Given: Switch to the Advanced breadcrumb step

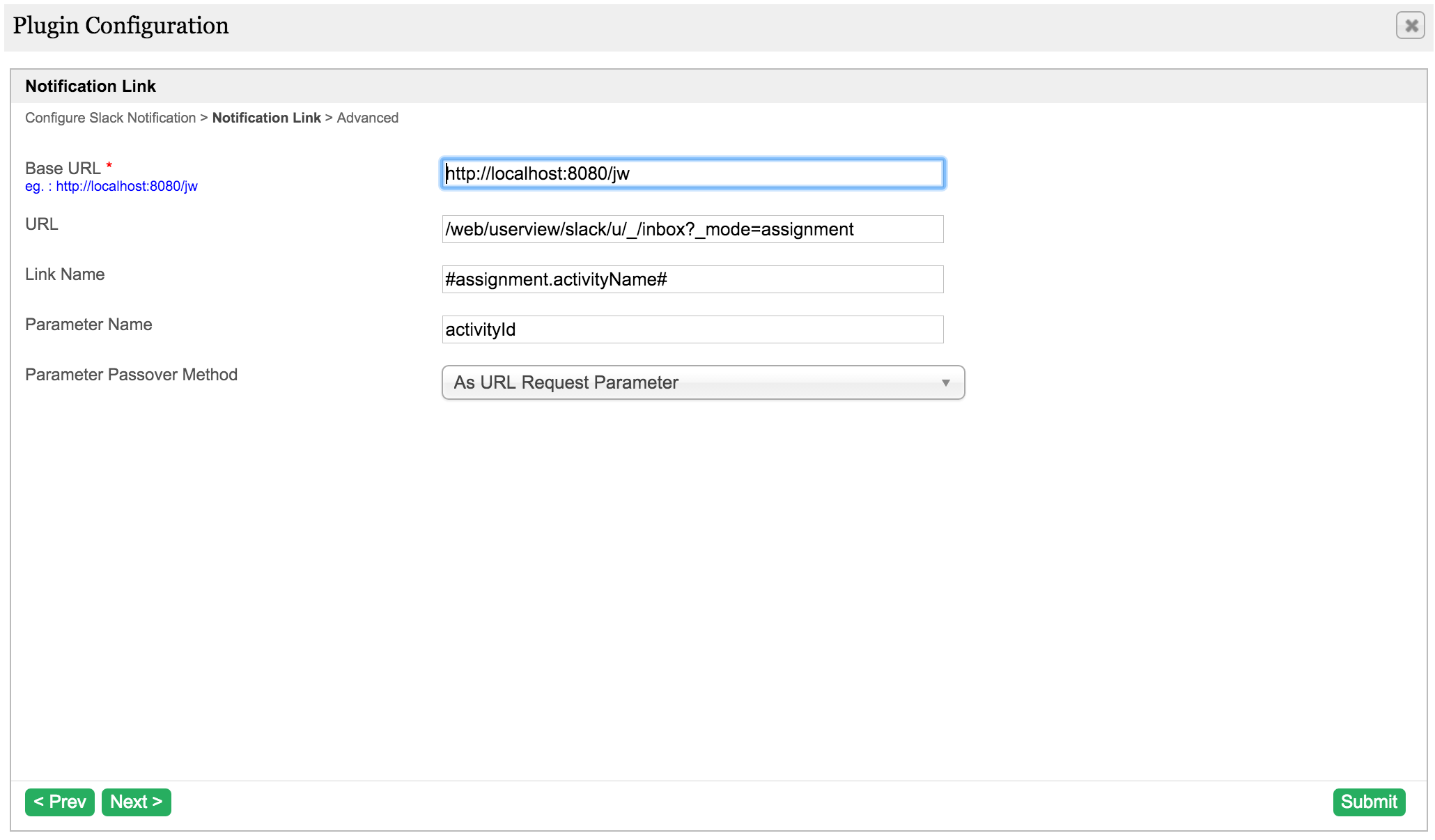Looking at the screenshot, I should pyautogui.click(x=367, y=118).
